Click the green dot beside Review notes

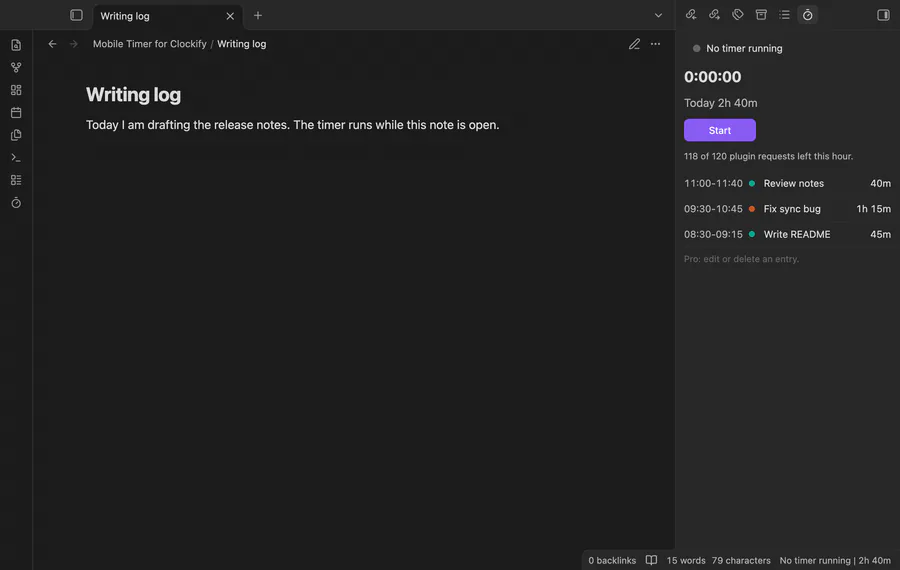click(752, 183)
